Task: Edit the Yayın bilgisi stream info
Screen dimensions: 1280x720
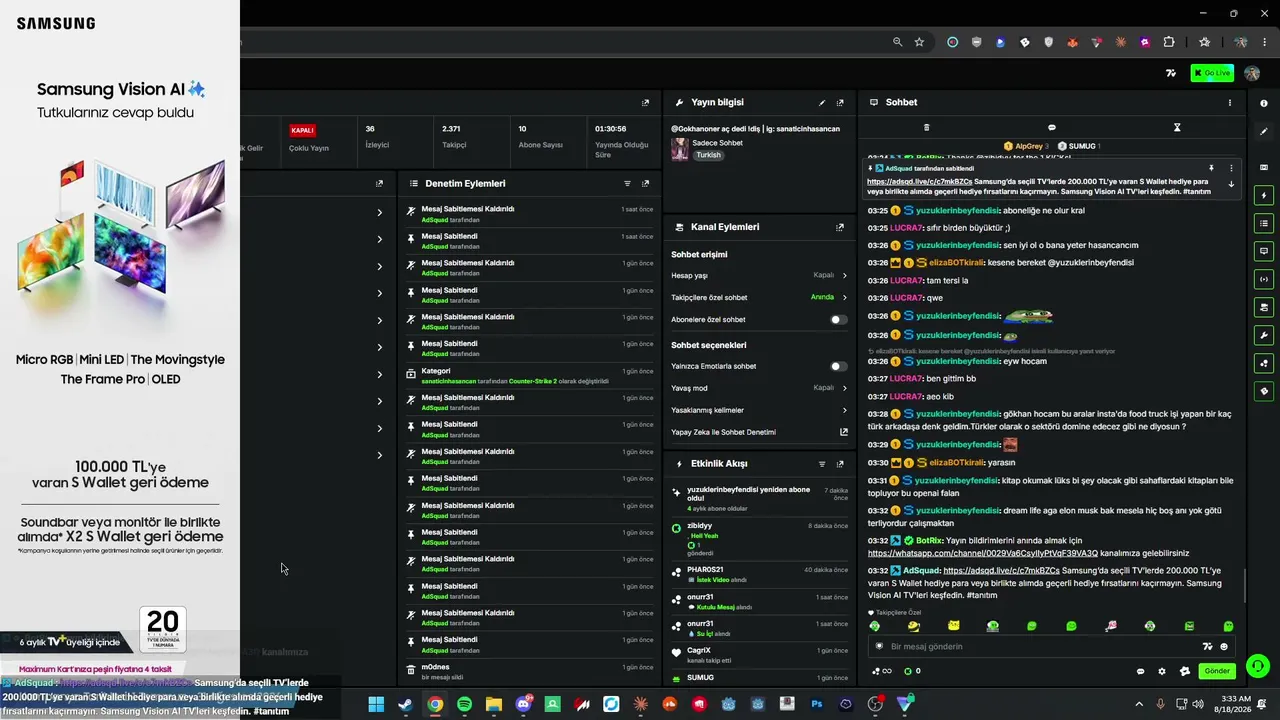Action: (x=822, y=103)
